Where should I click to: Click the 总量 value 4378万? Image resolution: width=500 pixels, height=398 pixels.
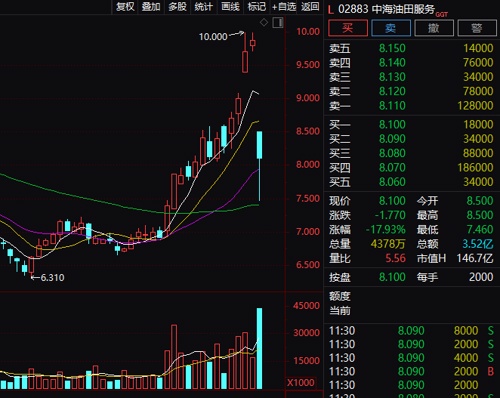click(388, 244)
